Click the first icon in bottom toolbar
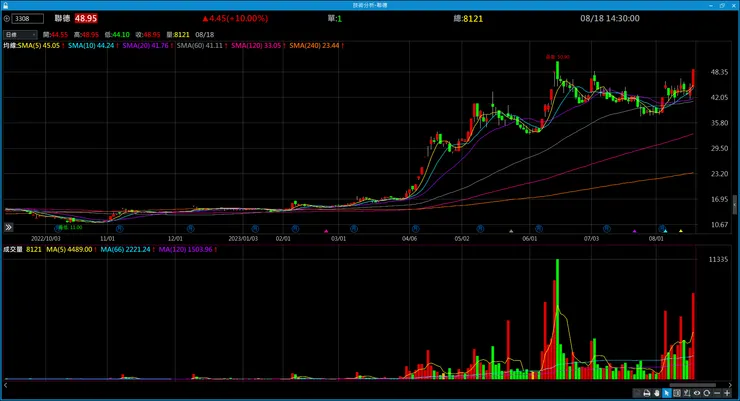The height and width of the screenshot is (401, 740). point(637,393)
